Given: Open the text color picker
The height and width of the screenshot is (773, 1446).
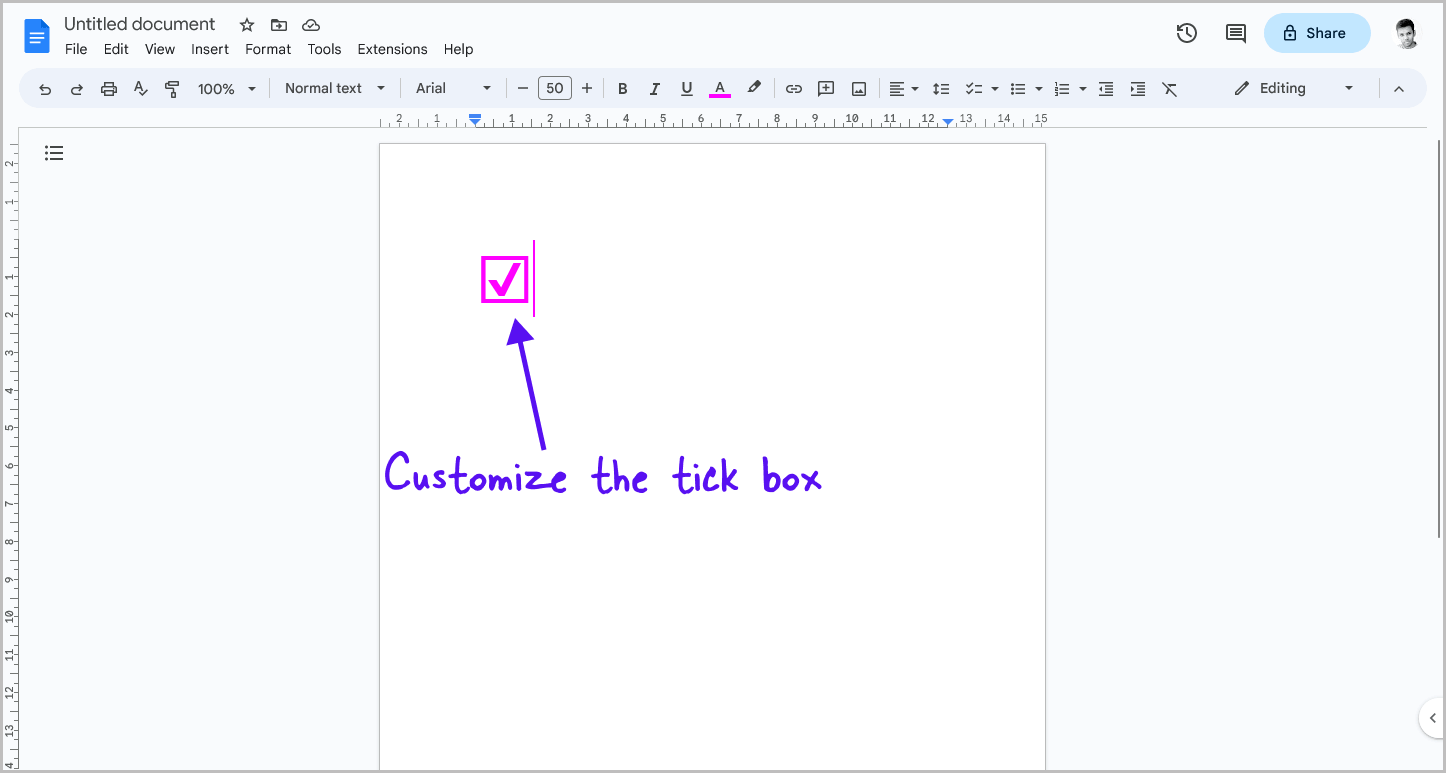Looking at the screenshot, I should [719, 88].
